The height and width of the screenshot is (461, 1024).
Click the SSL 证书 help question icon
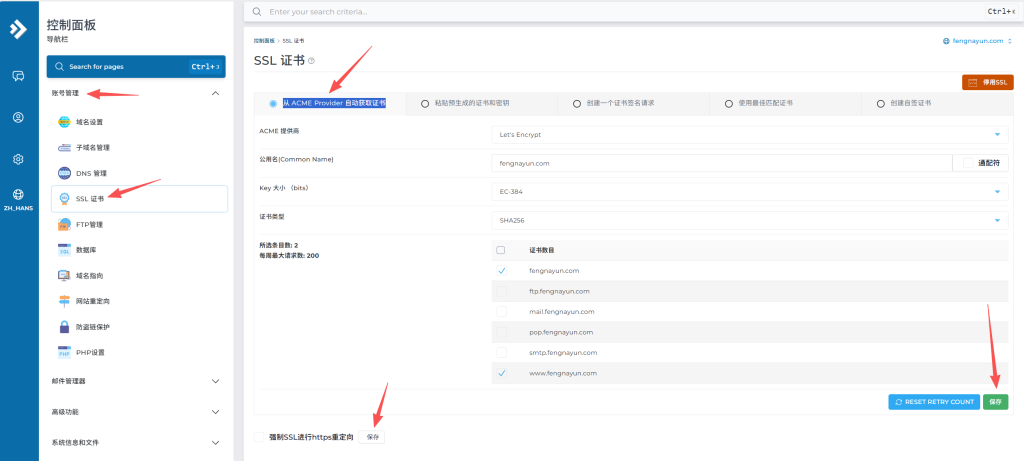coord(311,61)
